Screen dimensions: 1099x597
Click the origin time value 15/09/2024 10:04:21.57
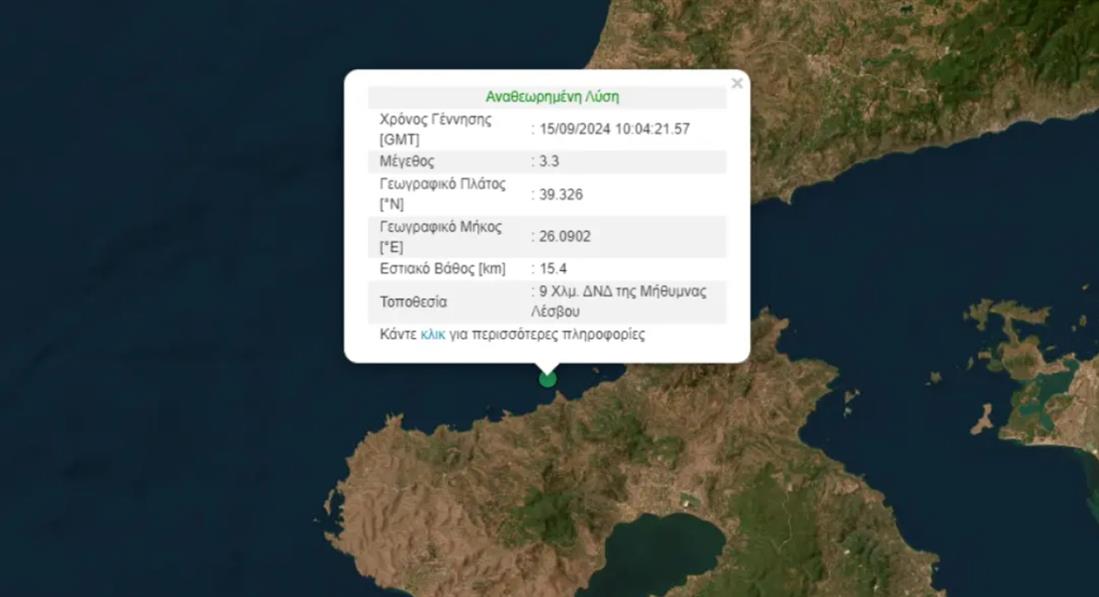[614, 129]
